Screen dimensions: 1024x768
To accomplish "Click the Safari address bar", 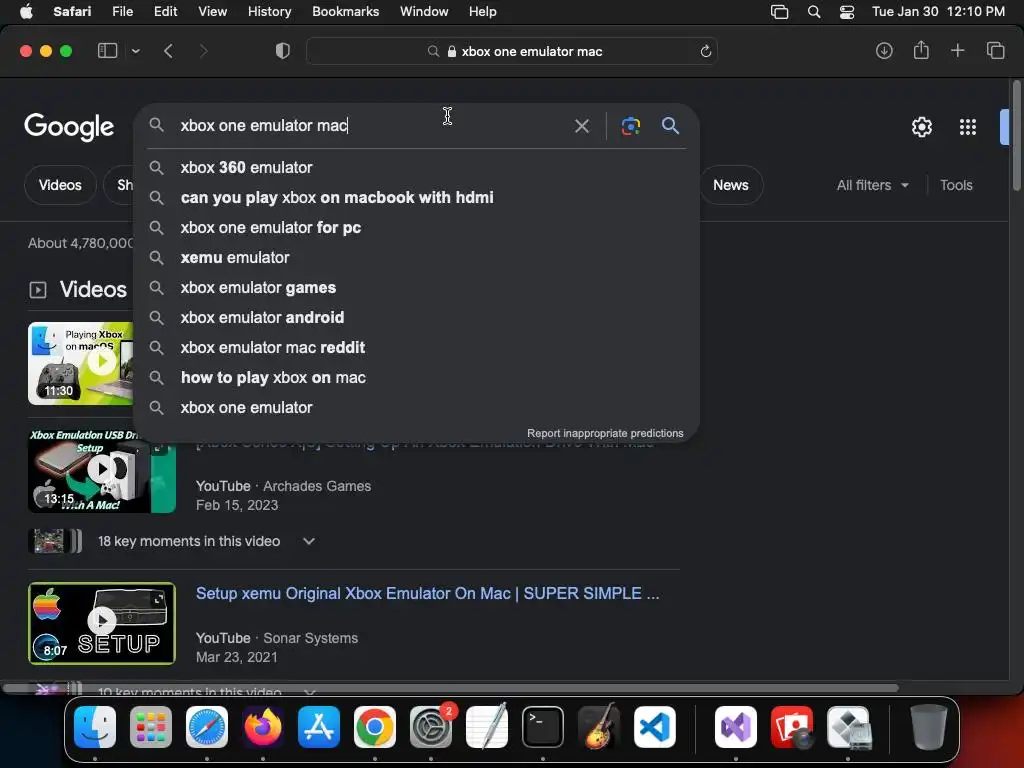I will (x=511, y=52).
